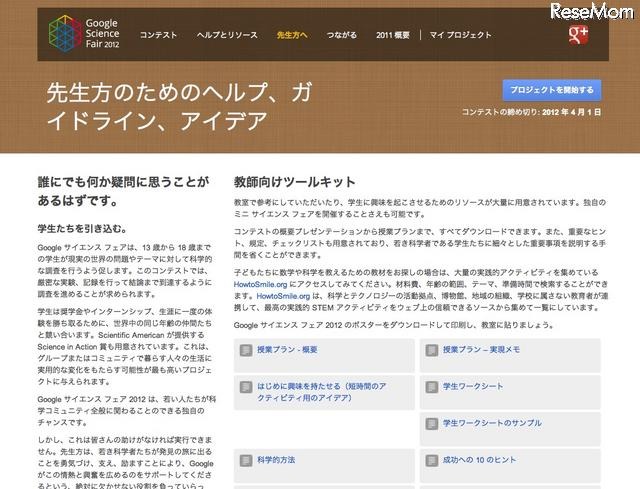Click the page title 先生方のためのヘルプ、ガイドライン、アイデア

180,106
